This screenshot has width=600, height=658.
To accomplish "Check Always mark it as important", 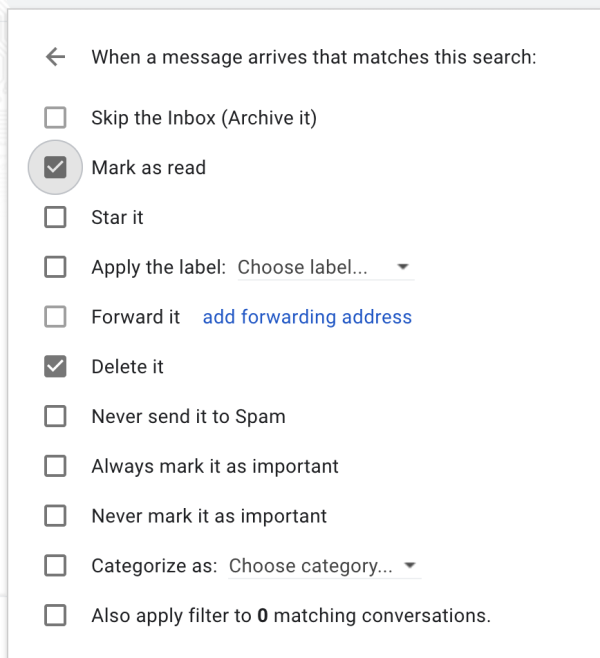I will (55, 466).
